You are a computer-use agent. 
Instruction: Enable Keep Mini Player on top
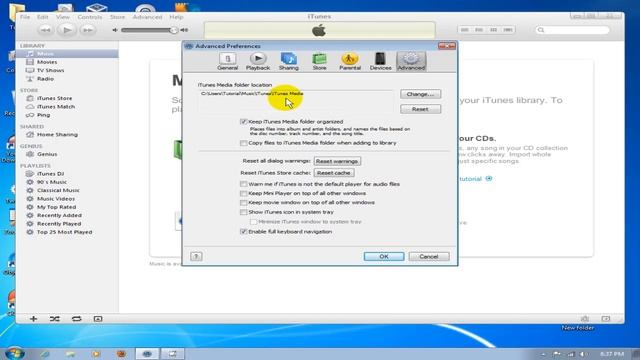tap(244, 193)
